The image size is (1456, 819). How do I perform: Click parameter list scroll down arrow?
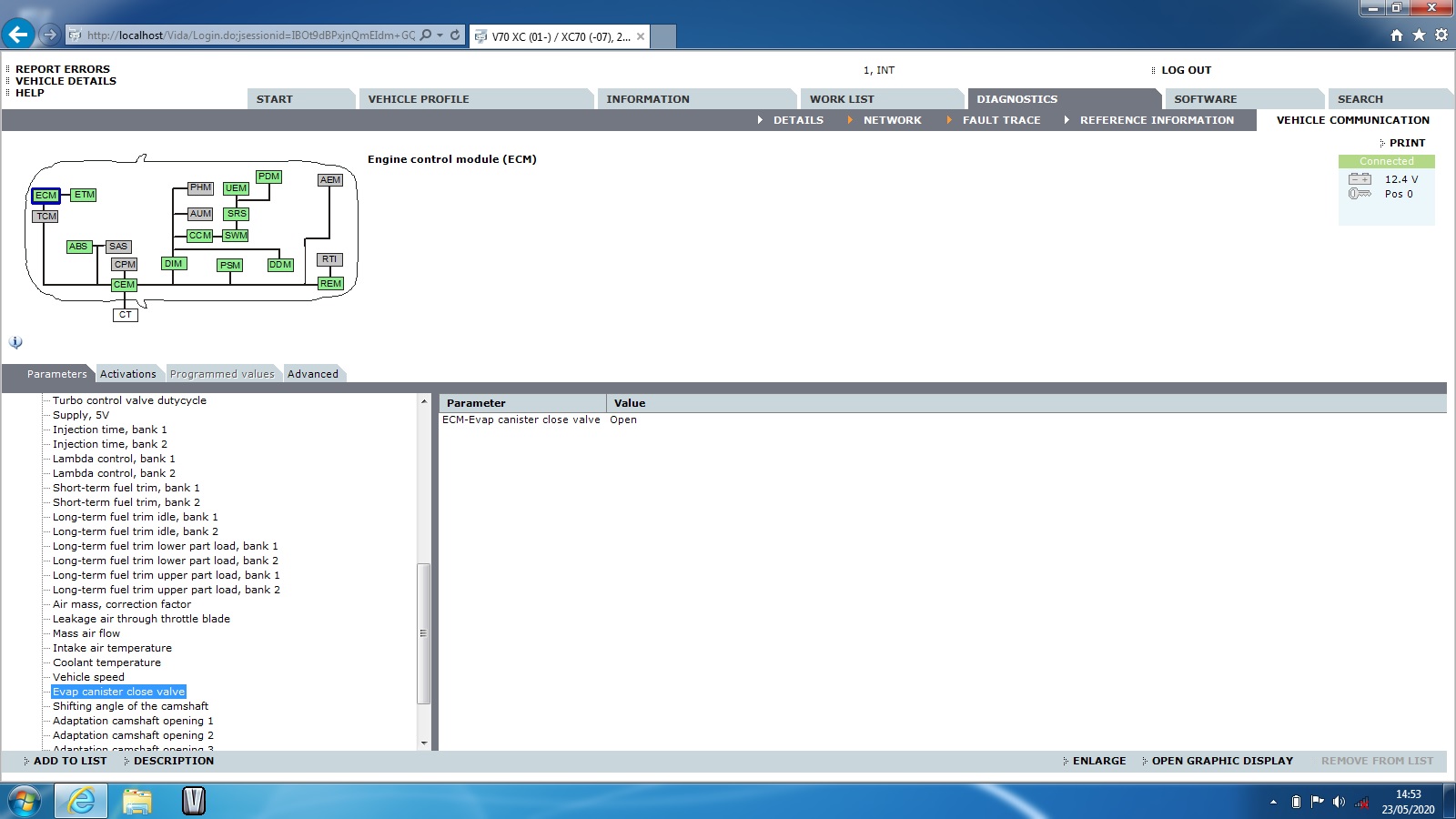coord(424,743)
